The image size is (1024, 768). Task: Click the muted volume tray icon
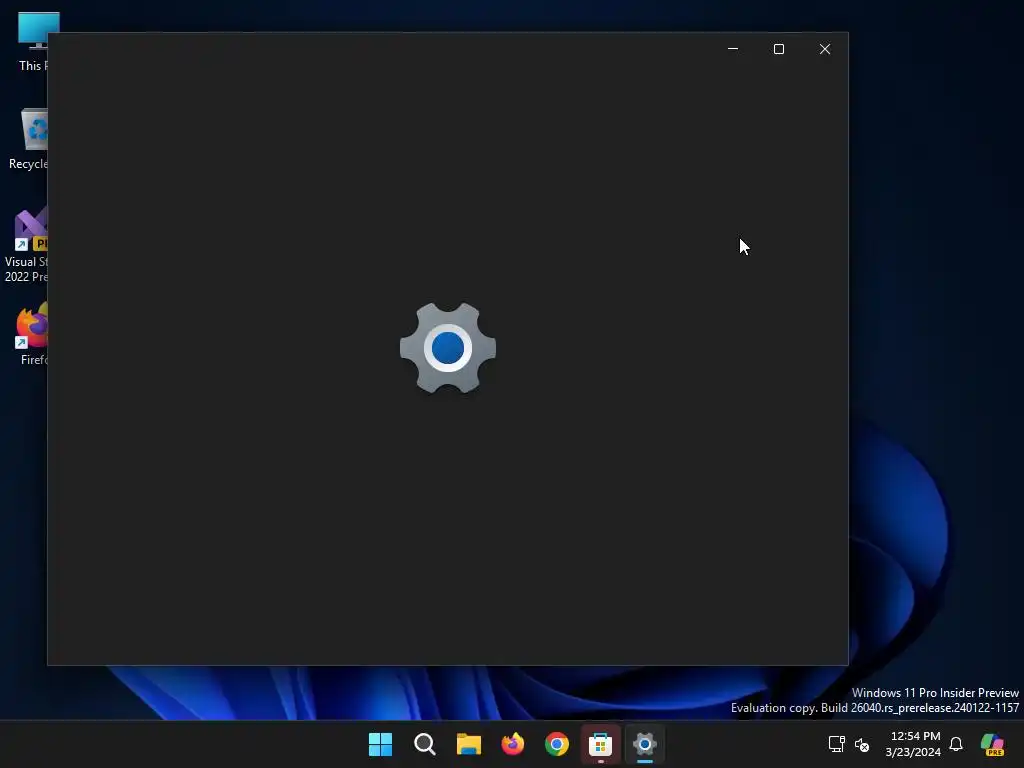[862, 744]
